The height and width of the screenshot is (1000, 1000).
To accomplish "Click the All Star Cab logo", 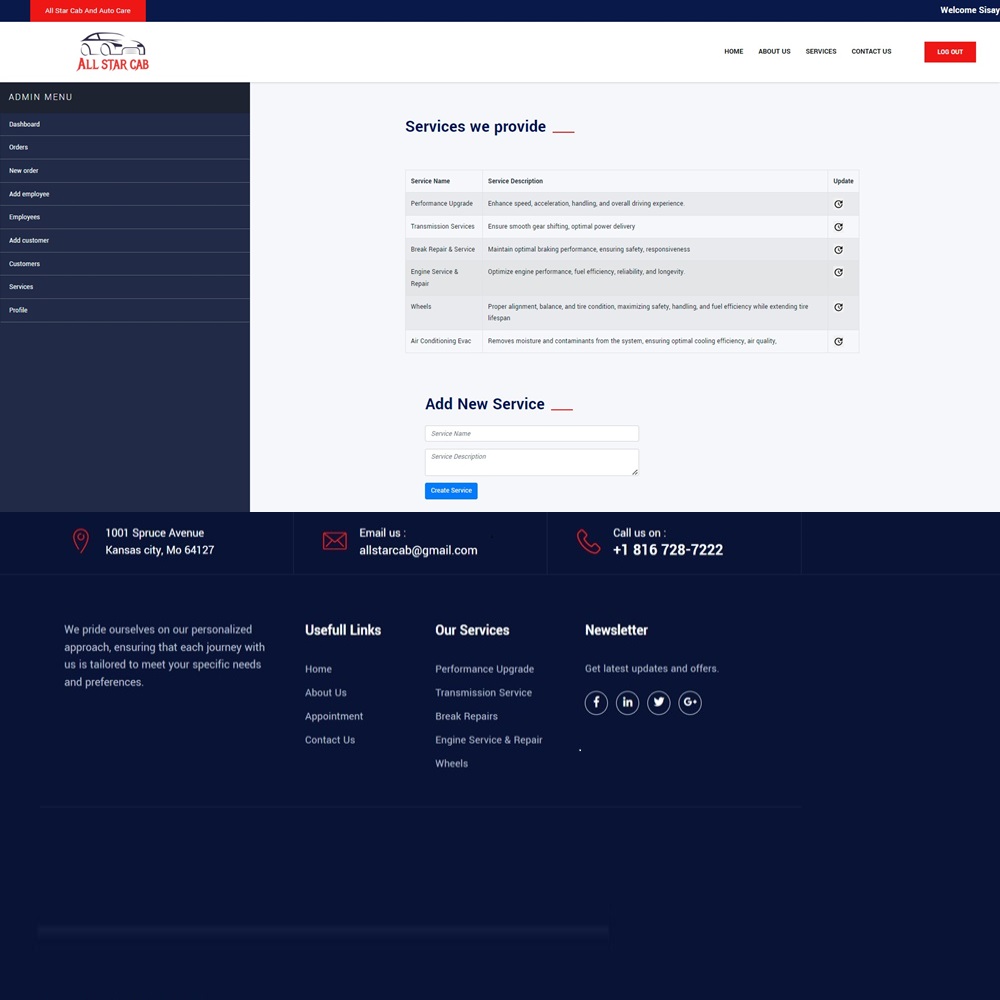I will tap(113, 52).
